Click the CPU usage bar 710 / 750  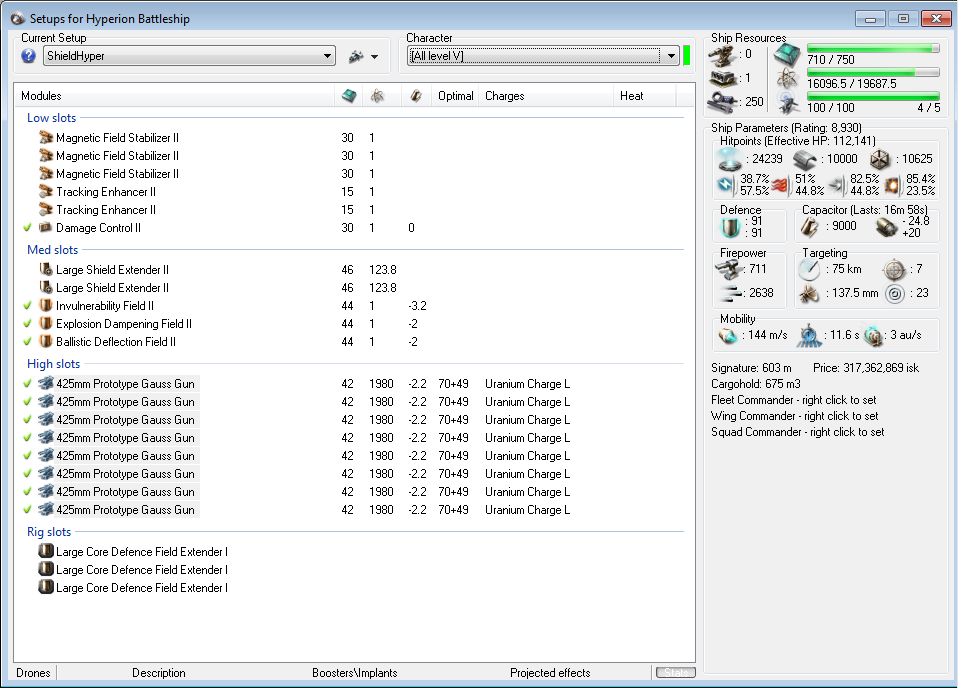(873, 48)
